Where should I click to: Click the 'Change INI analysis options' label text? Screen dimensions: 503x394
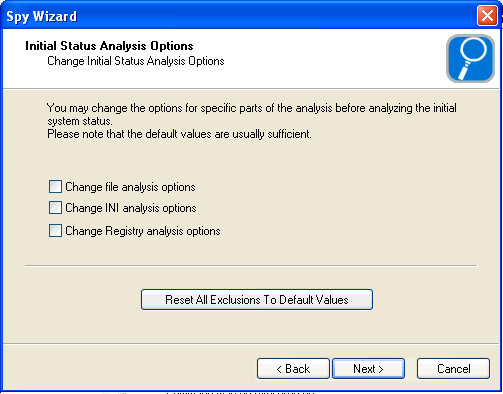pyautogui.click(x=131, y=208)
